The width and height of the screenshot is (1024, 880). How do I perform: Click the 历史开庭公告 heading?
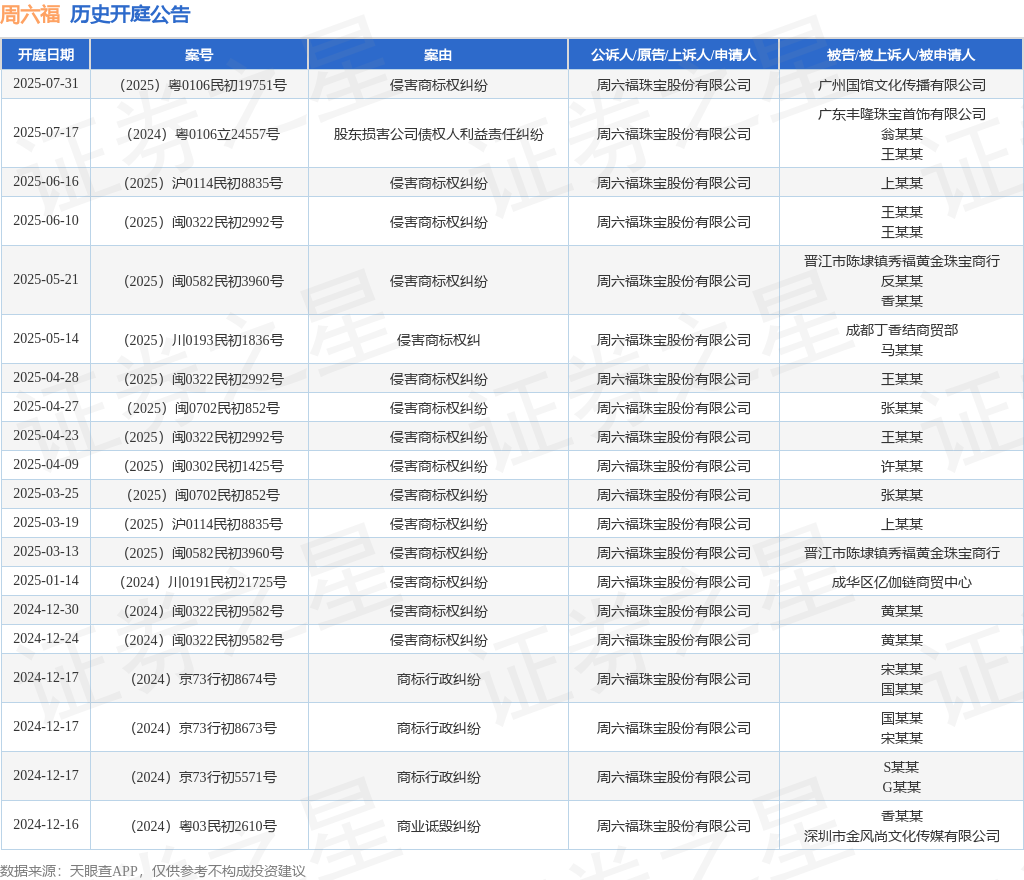point(130,15)
